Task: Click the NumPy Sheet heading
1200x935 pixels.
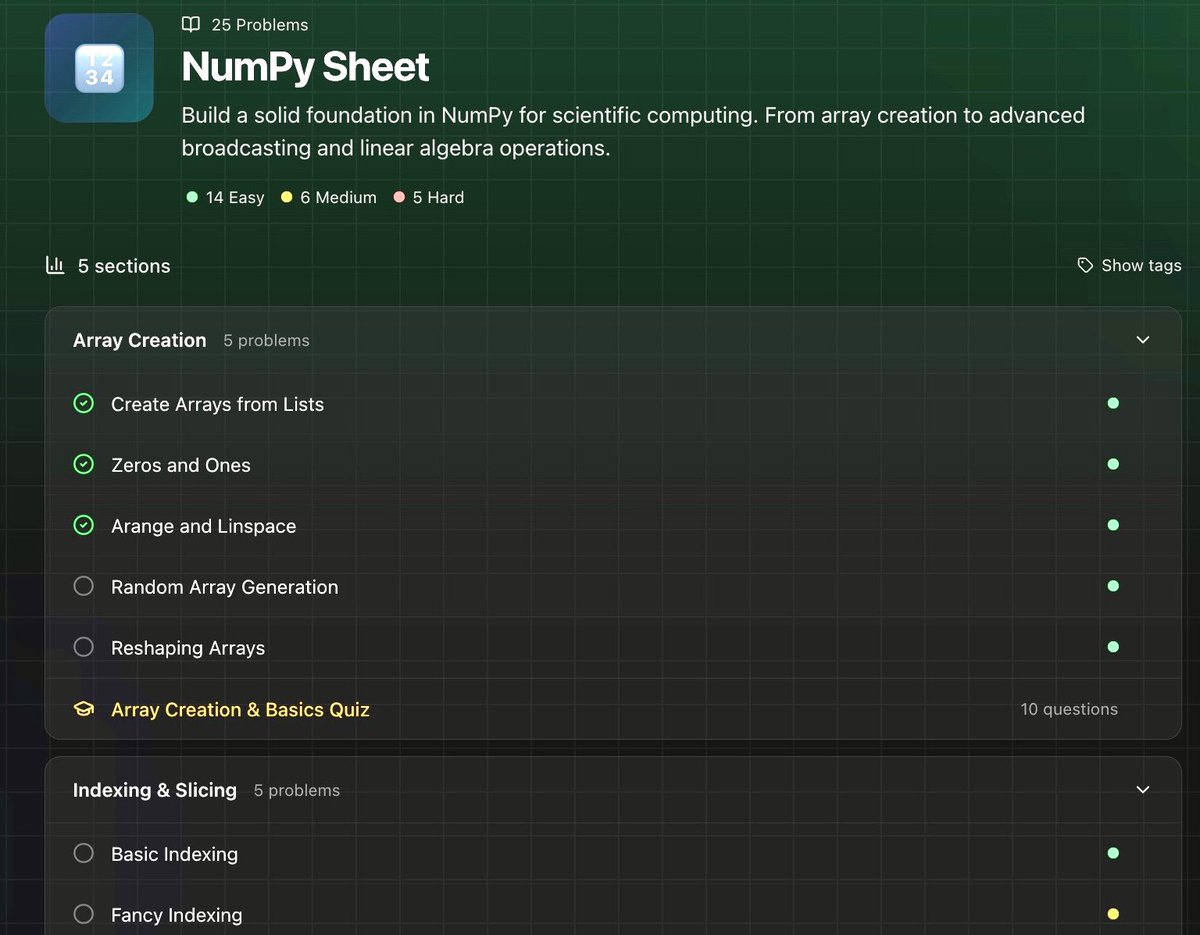Action: [x=305, y=67]
